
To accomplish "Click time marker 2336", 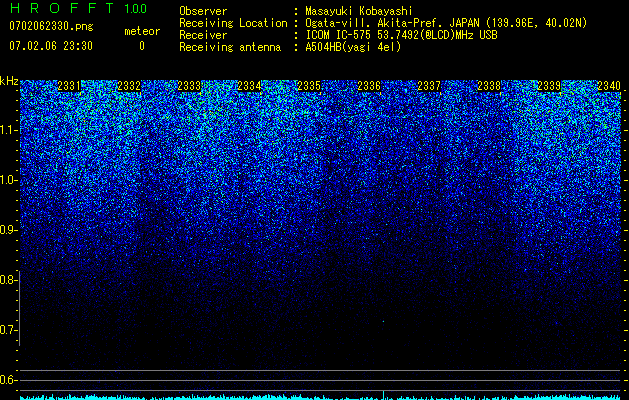I will click(x=369, y=86).
